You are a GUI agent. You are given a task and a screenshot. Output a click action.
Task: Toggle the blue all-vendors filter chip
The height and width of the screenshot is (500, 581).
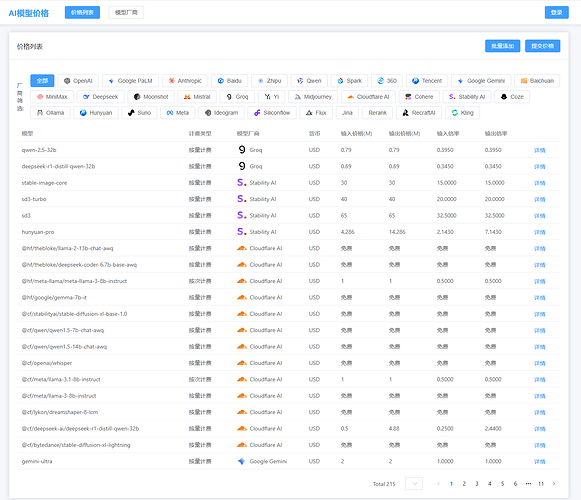42,81
